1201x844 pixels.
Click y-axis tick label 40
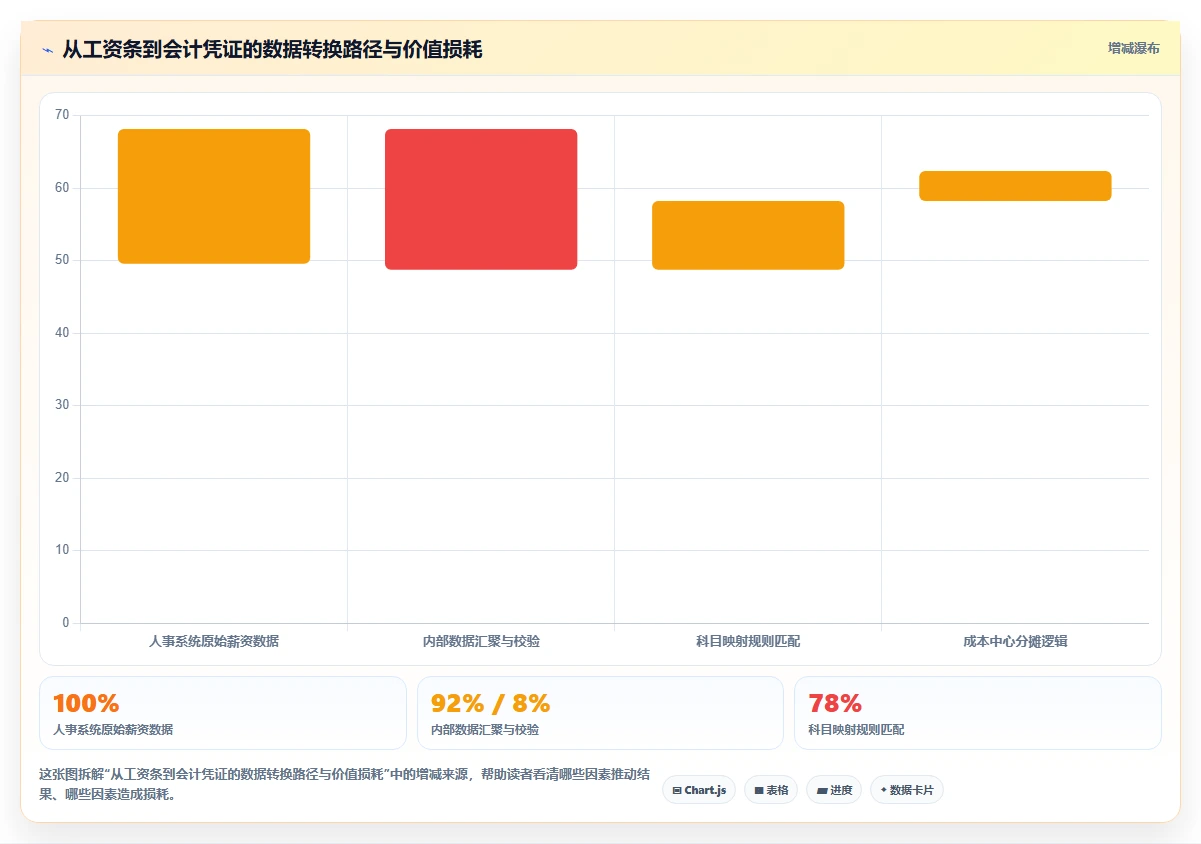tap(62, 333)
